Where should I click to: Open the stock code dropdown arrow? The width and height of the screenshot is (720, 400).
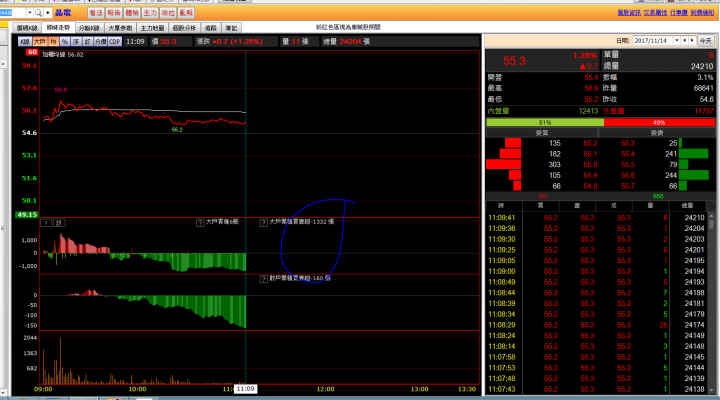click(x=30, y=13)
